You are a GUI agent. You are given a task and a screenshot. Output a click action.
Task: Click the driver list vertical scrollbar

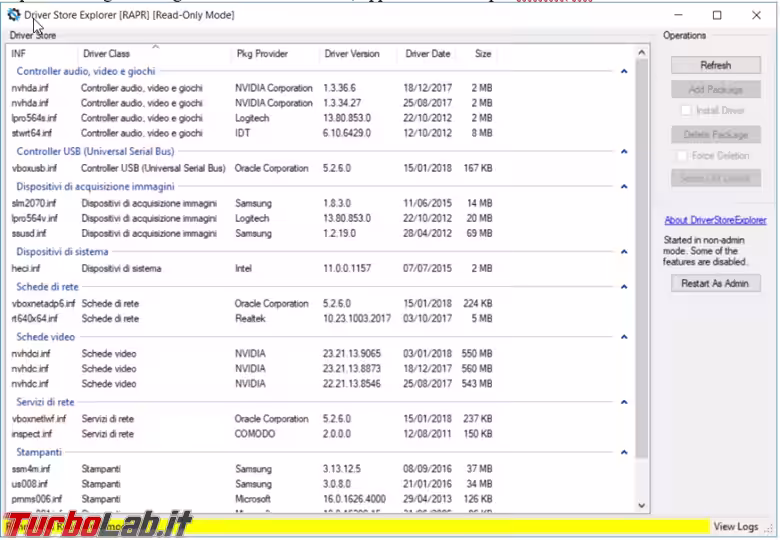(641, 260)
